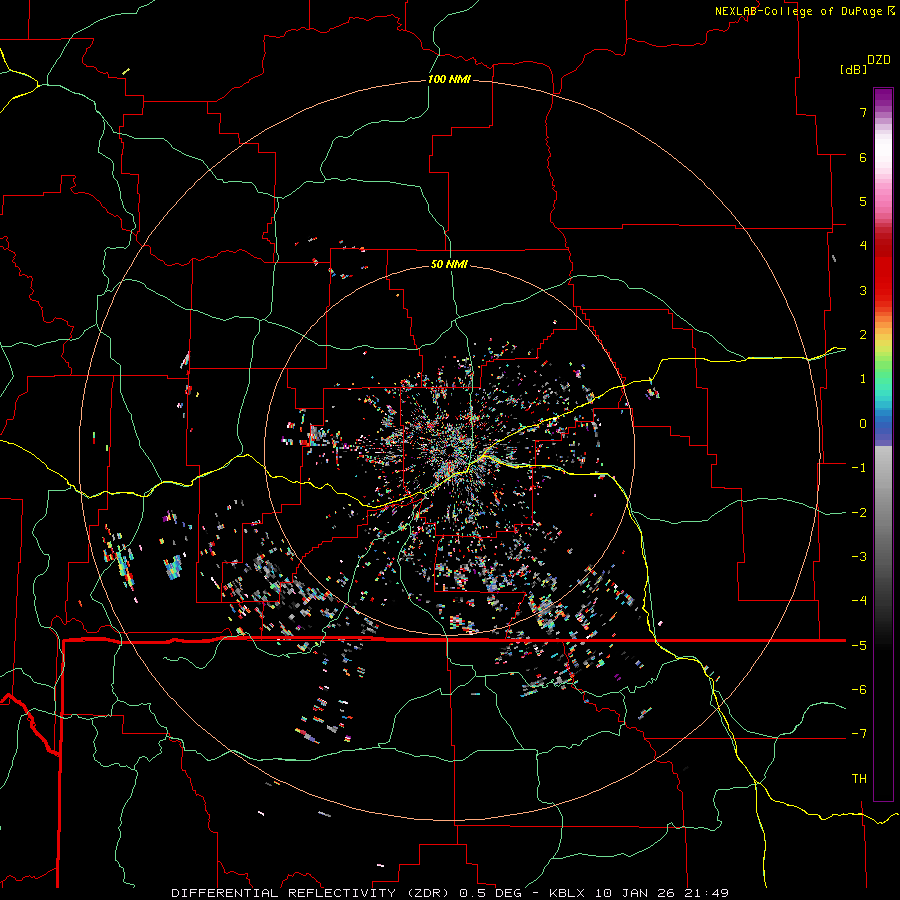Click the -1 value on the color scale
The height and width of the screenshot is (900, 900).
pyautogui.click(x=859, y=468)
